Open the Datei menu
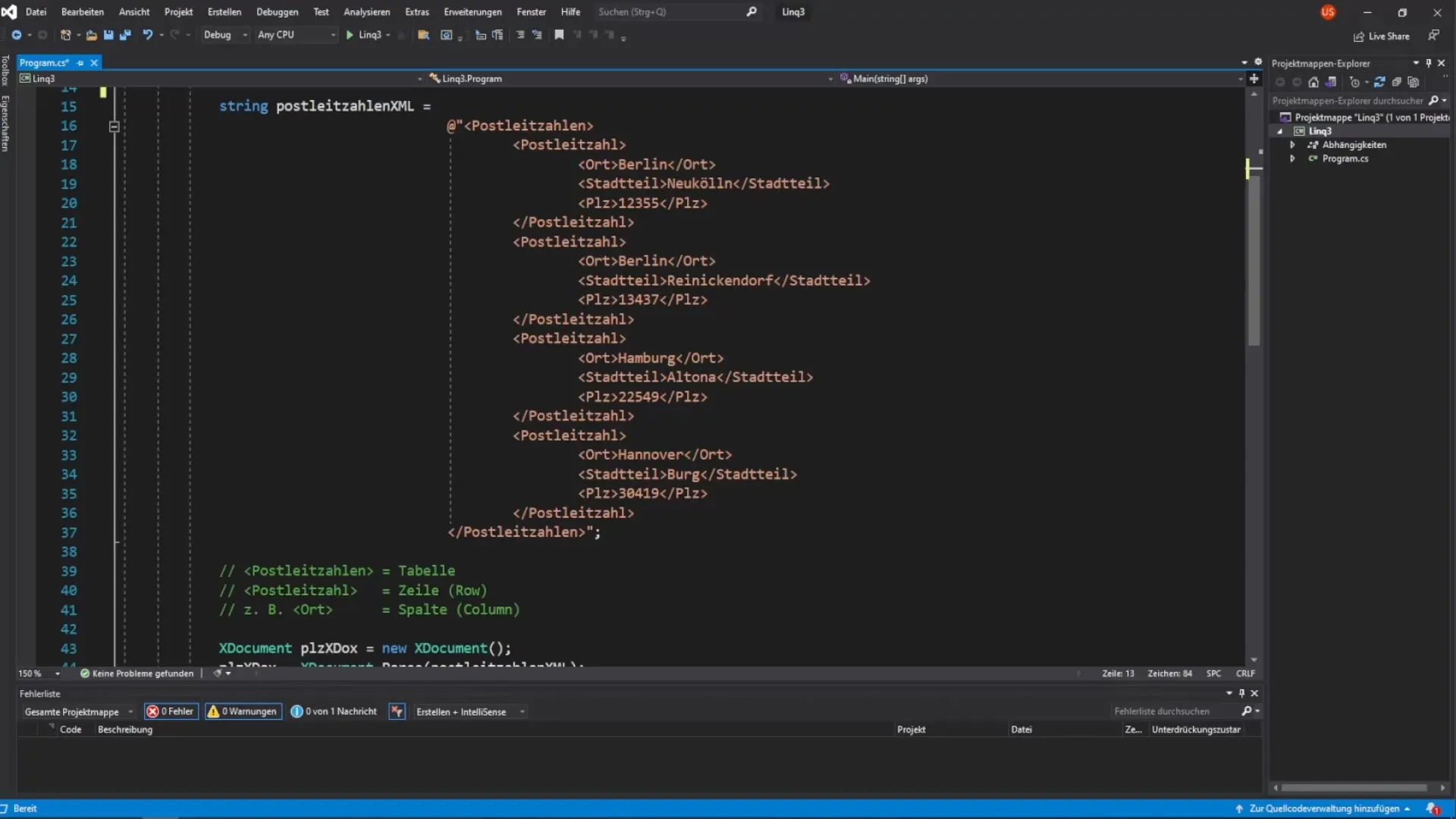This screenshot has height=819, width=1456. (36, 12)
